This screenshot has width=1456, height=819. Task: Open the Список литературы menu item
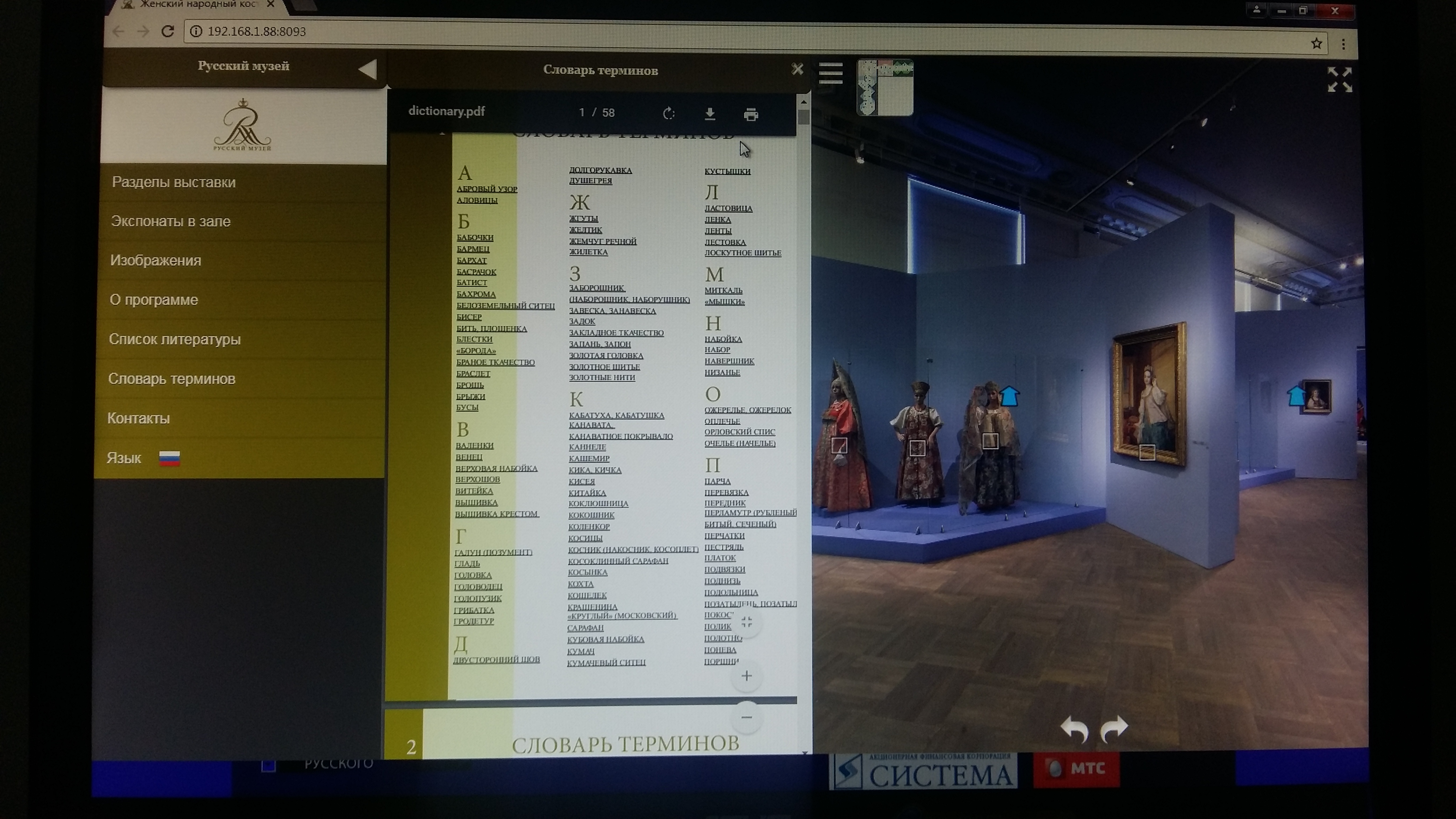175,339
